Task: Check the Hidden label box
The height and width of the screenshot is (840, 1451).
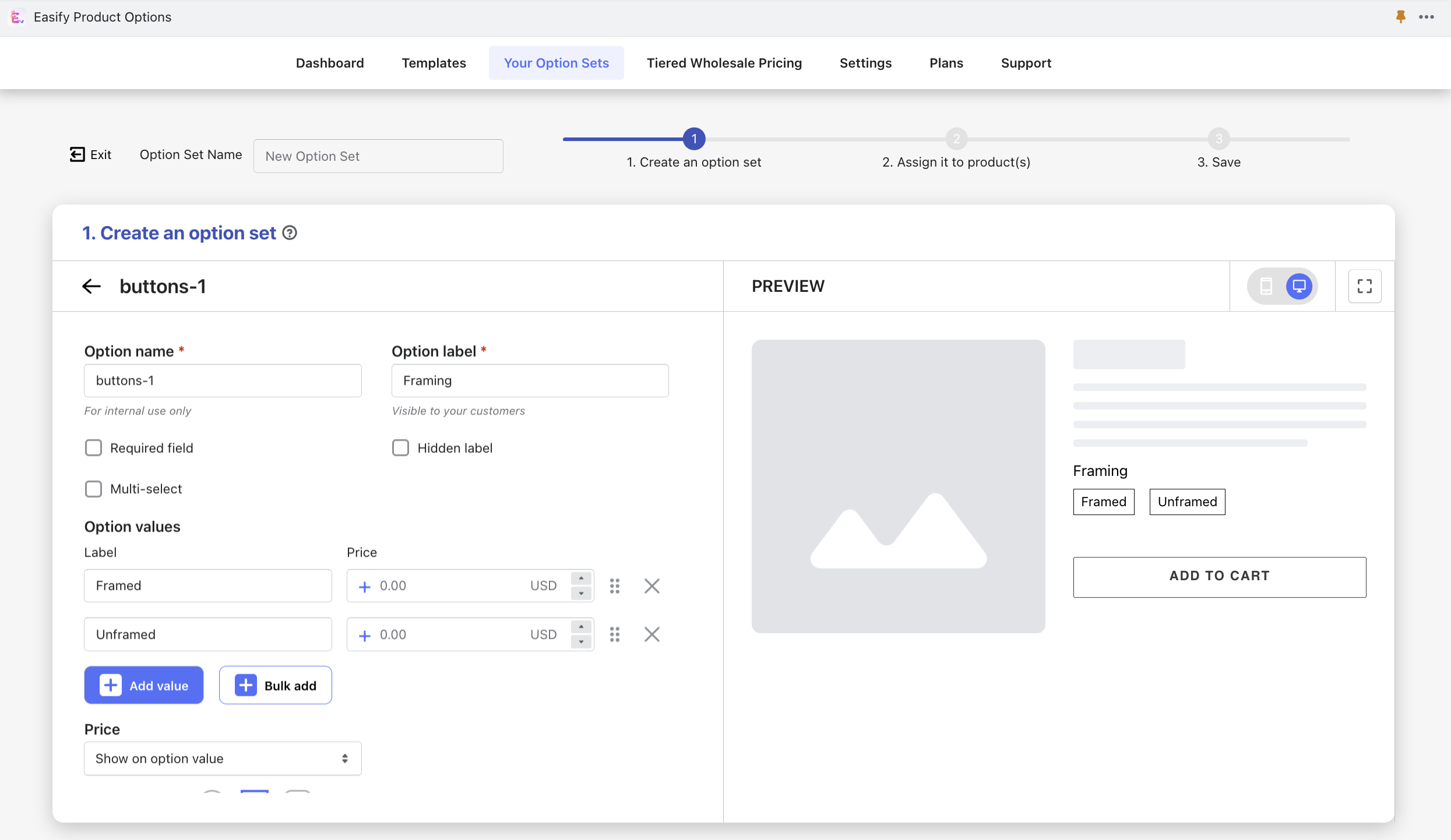Action: pyautogui.click(x=400, y=448)
